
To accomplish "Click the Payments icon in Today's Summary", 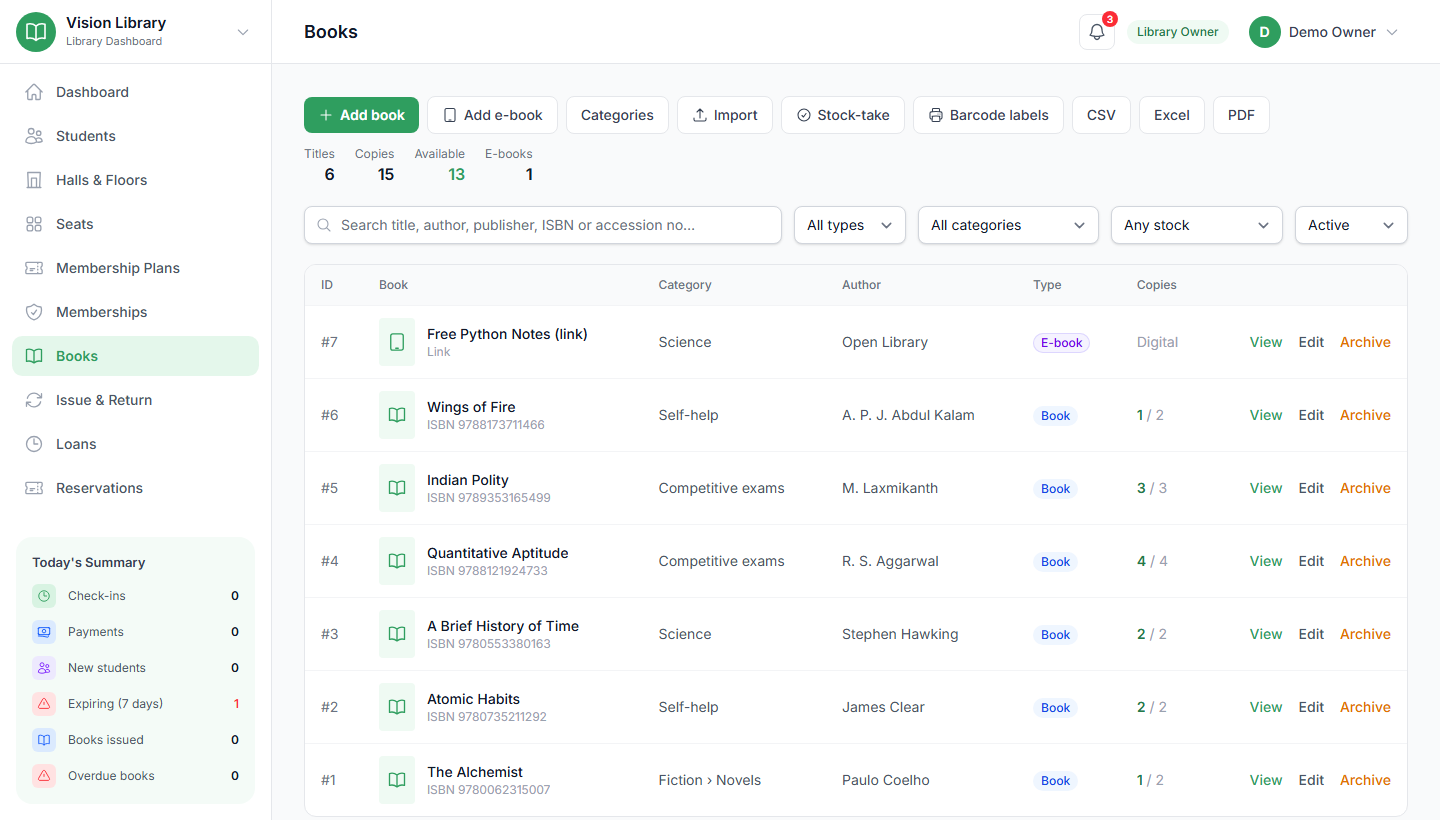I will click(44, 632).
